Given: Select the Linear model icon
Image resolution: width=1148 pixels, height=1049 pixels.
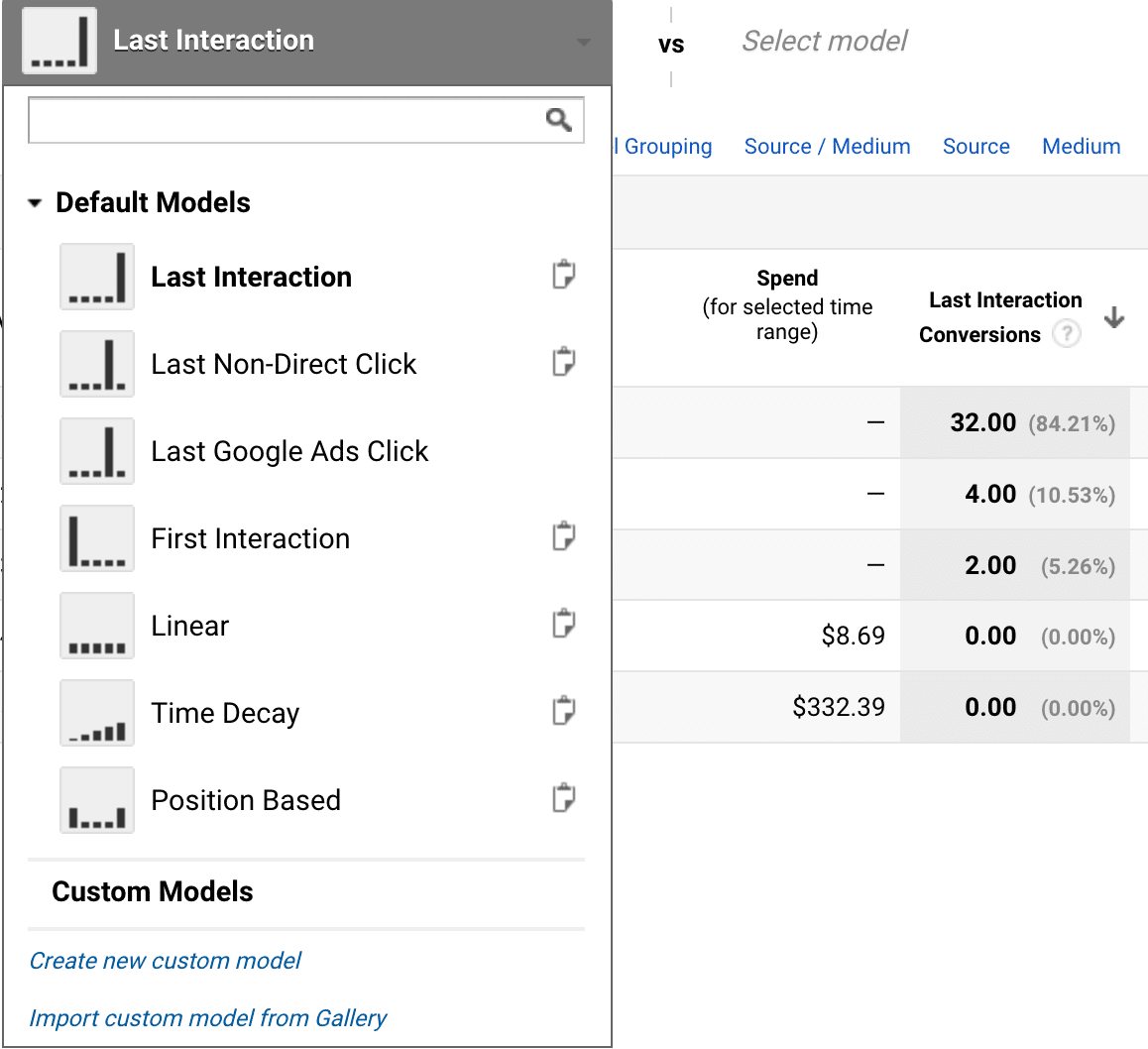Looking at the screenshot, I should [x=96, y=625].
